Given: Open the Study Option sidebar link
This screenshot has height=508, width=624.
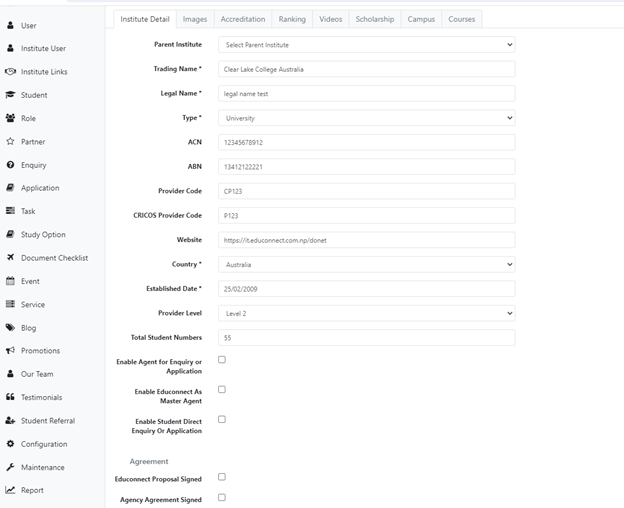Looking at the screenshot, I should [x=43, y=235].
